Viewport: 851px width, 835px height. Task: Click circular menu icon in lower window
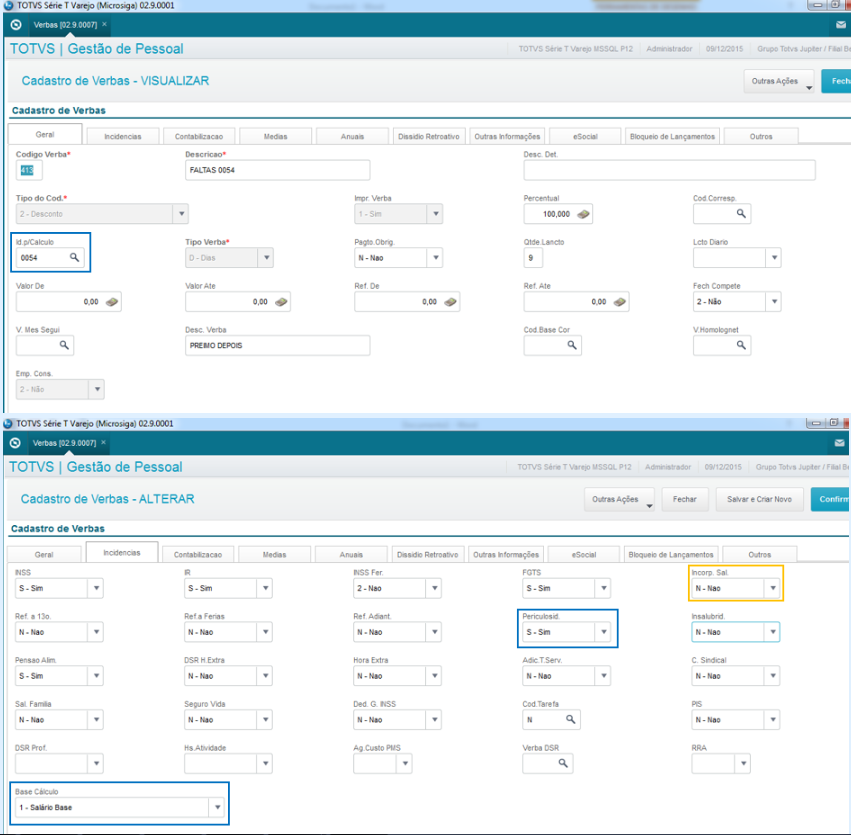point(15,443)
